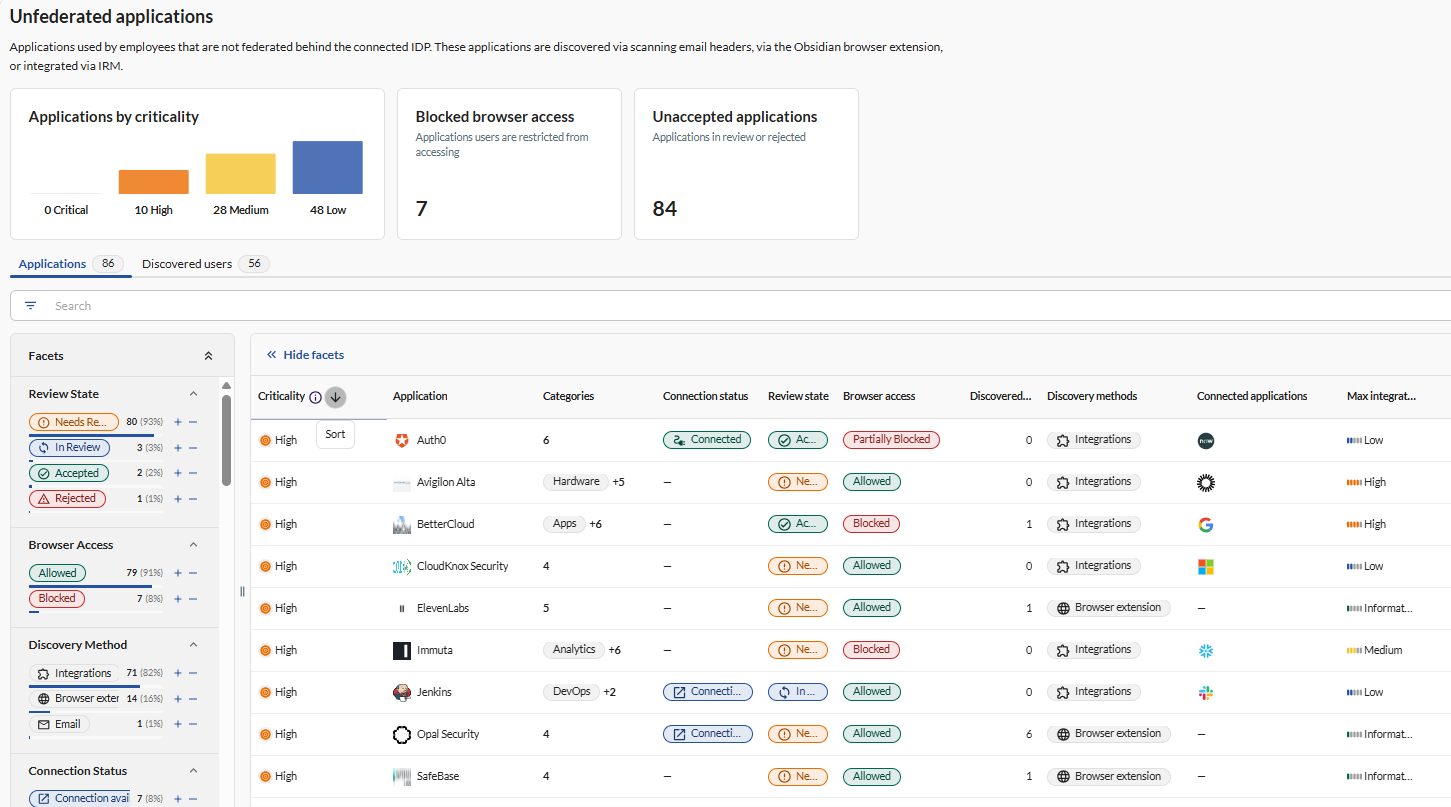1451x807 pixels.
Task: Include the Integrations discovery method facet
Action: coord(178,673)
